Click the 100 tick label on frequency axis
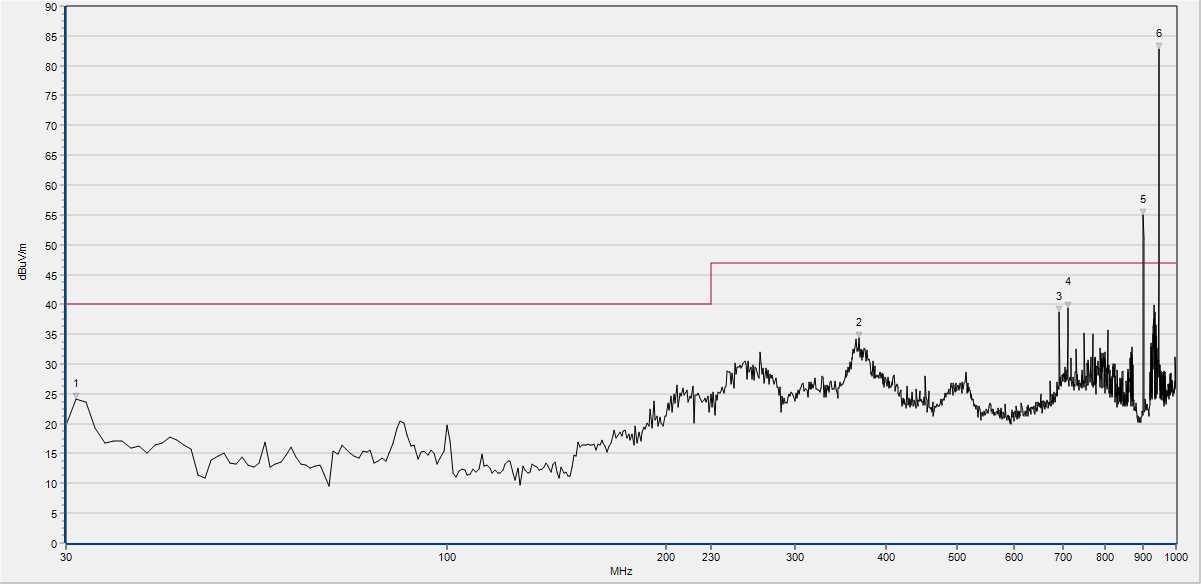The image size is (1201, 584). (x=447, y=556)
